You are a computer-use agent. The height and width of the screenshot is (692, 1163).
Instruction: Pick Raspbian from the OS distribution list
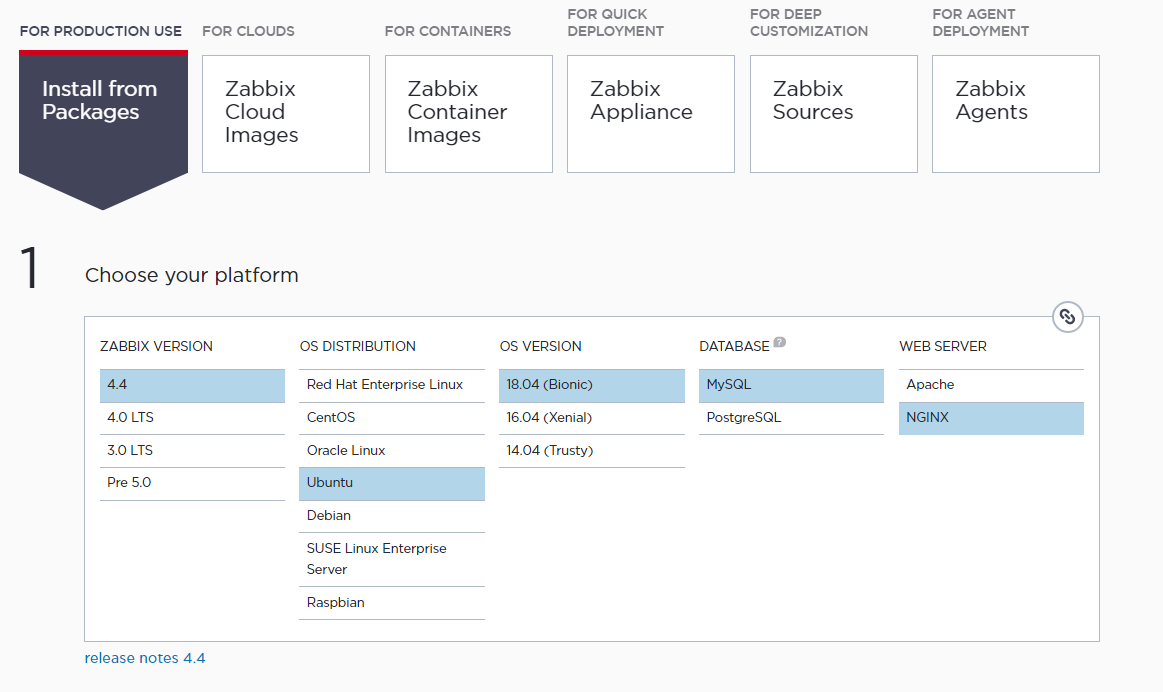pyautogui.click(x=391, y=603)
